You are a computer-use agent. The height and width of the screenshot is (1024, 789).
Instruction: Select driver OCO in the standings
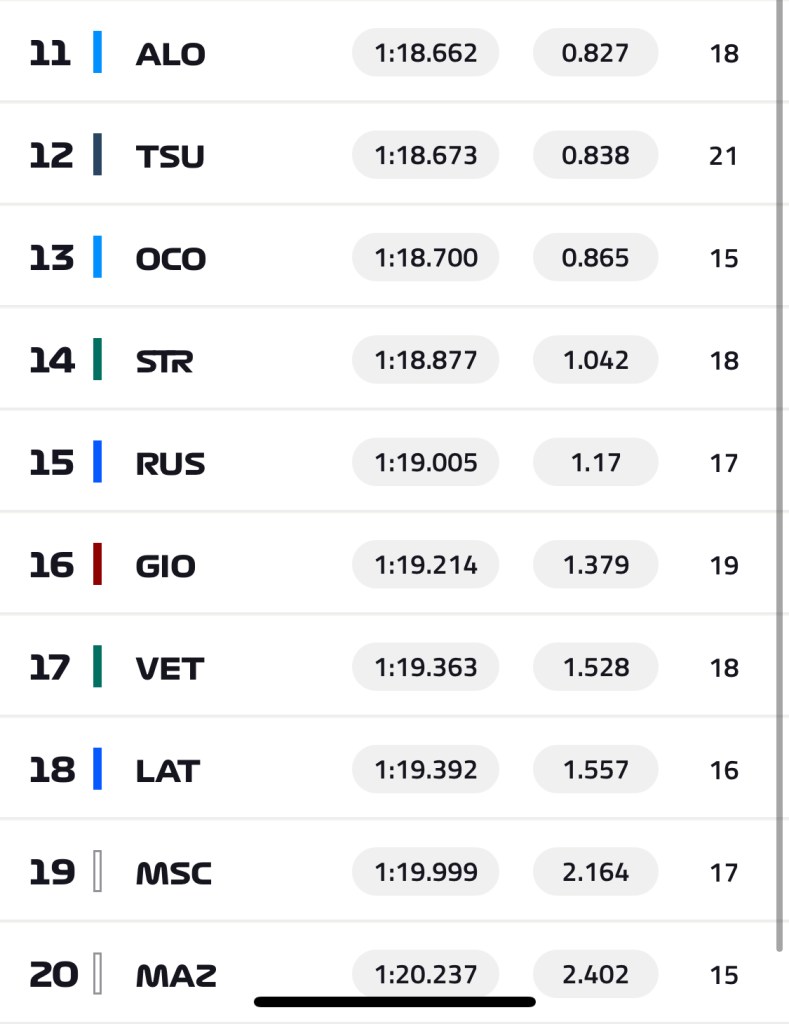tap(170, 259)
